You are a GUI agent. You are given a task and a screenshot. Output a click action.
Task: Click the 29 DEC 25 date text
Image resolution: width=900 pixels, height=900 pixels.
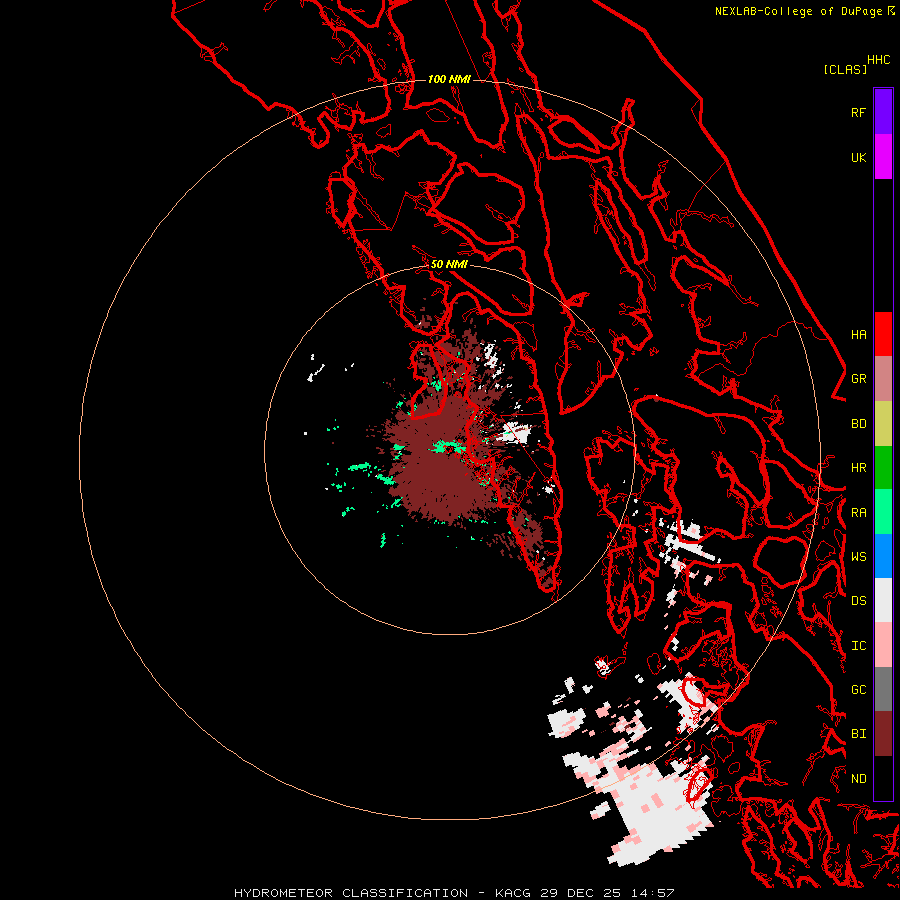581,893
